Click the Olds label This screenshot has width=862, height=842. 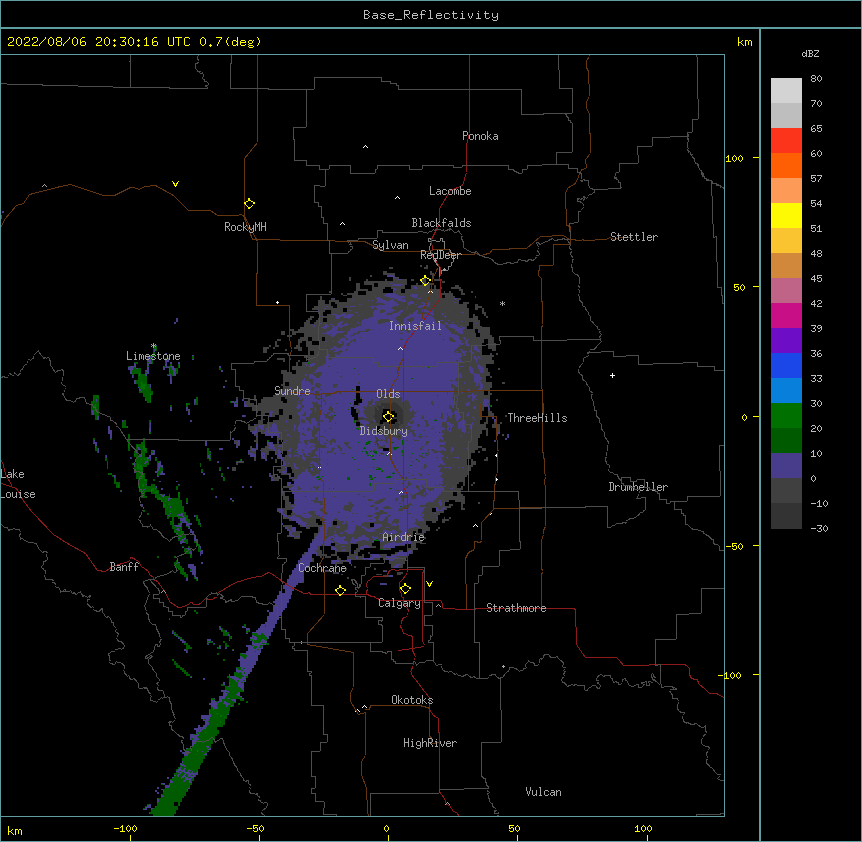pyautogui.click(x=388, y=394)
